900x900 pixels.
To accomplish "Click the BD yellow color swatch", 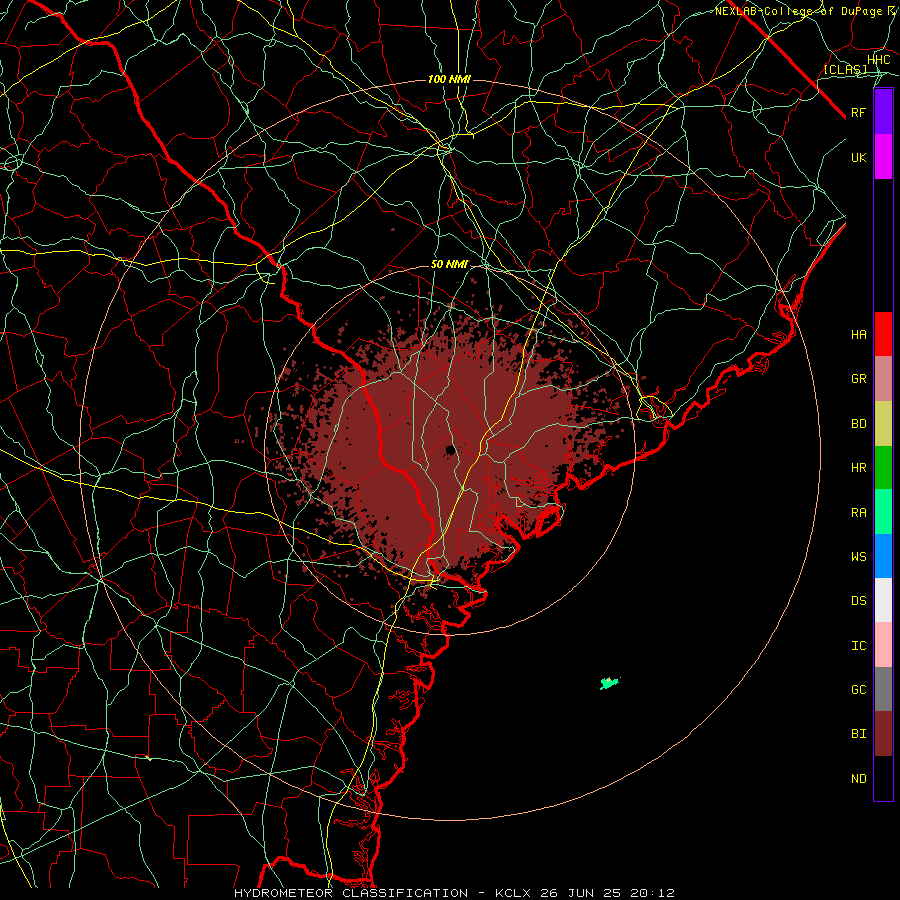I will (883, 423).
